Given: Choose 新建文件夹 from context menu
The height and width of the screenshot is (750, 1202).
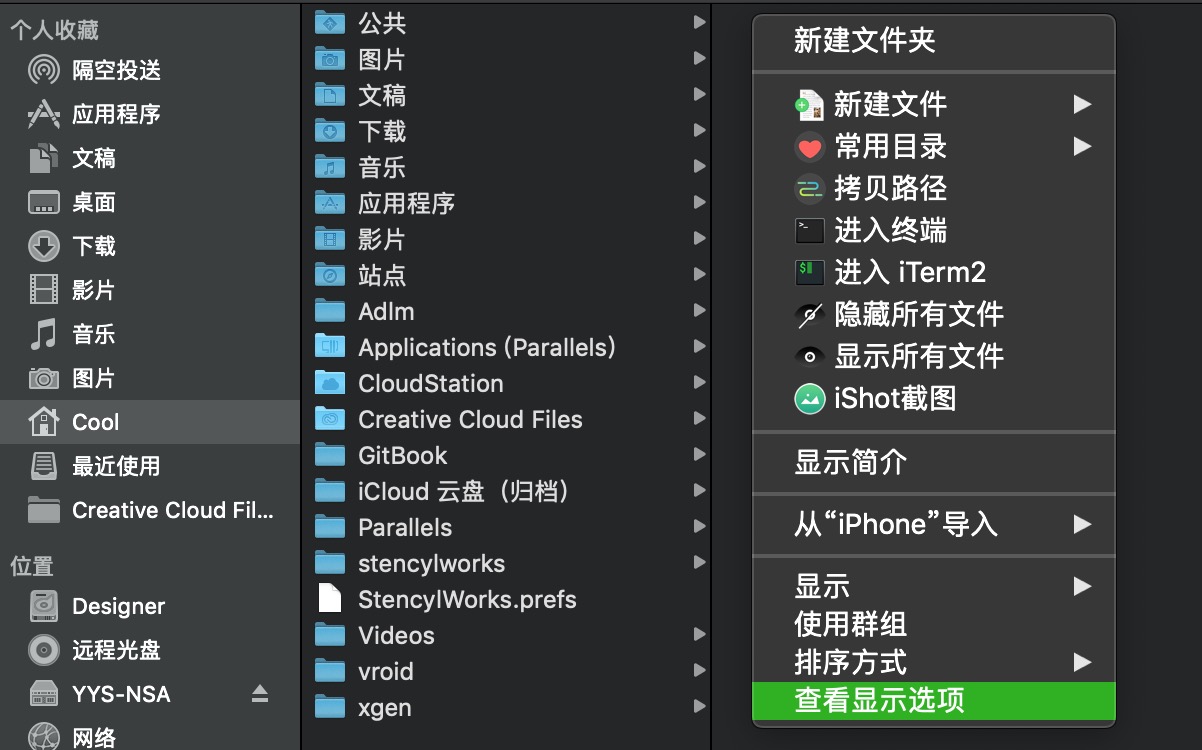Looking at the screenshot, I should (933, 41).
